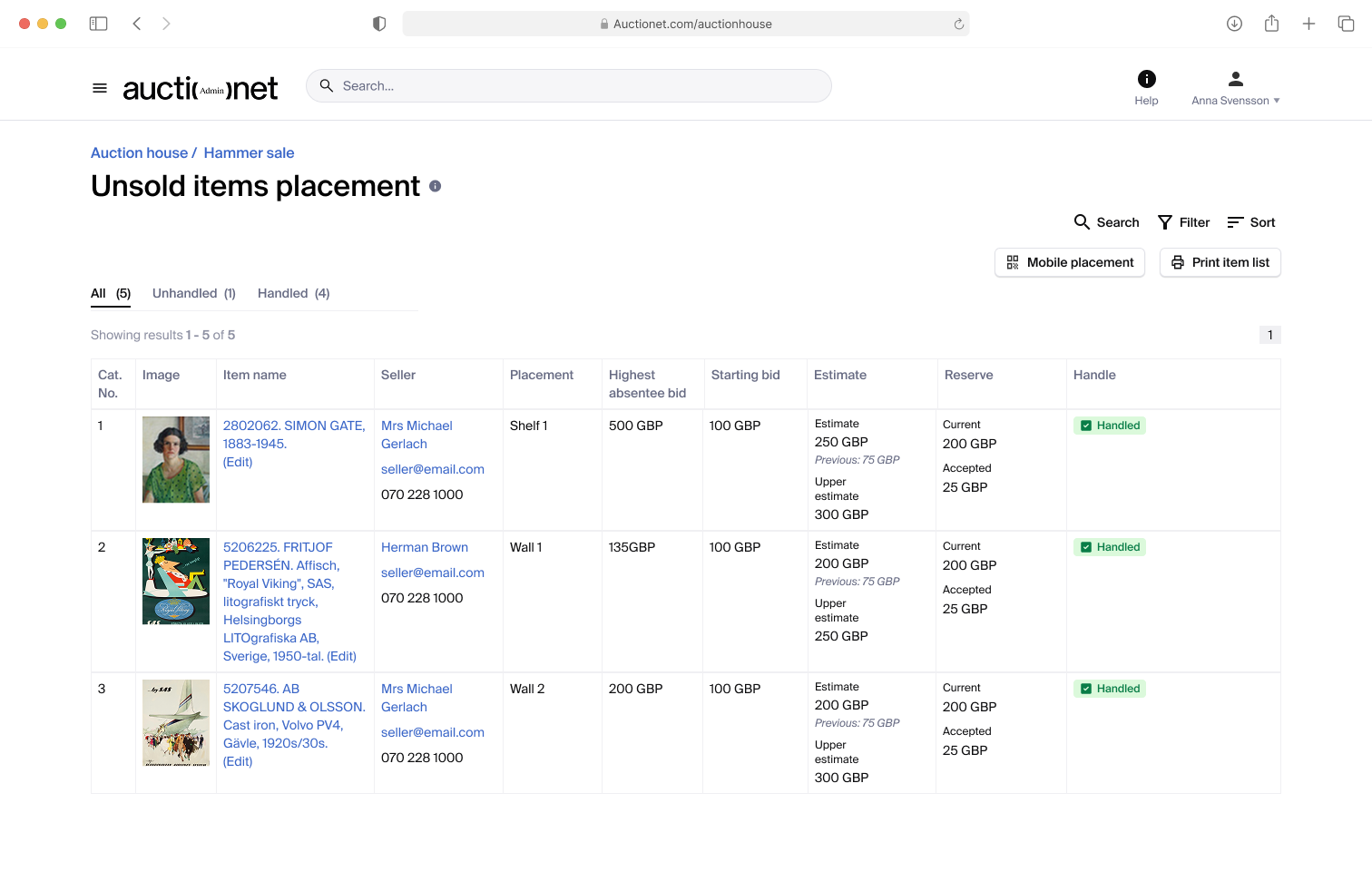Open the Sort option

point(1251,222)
